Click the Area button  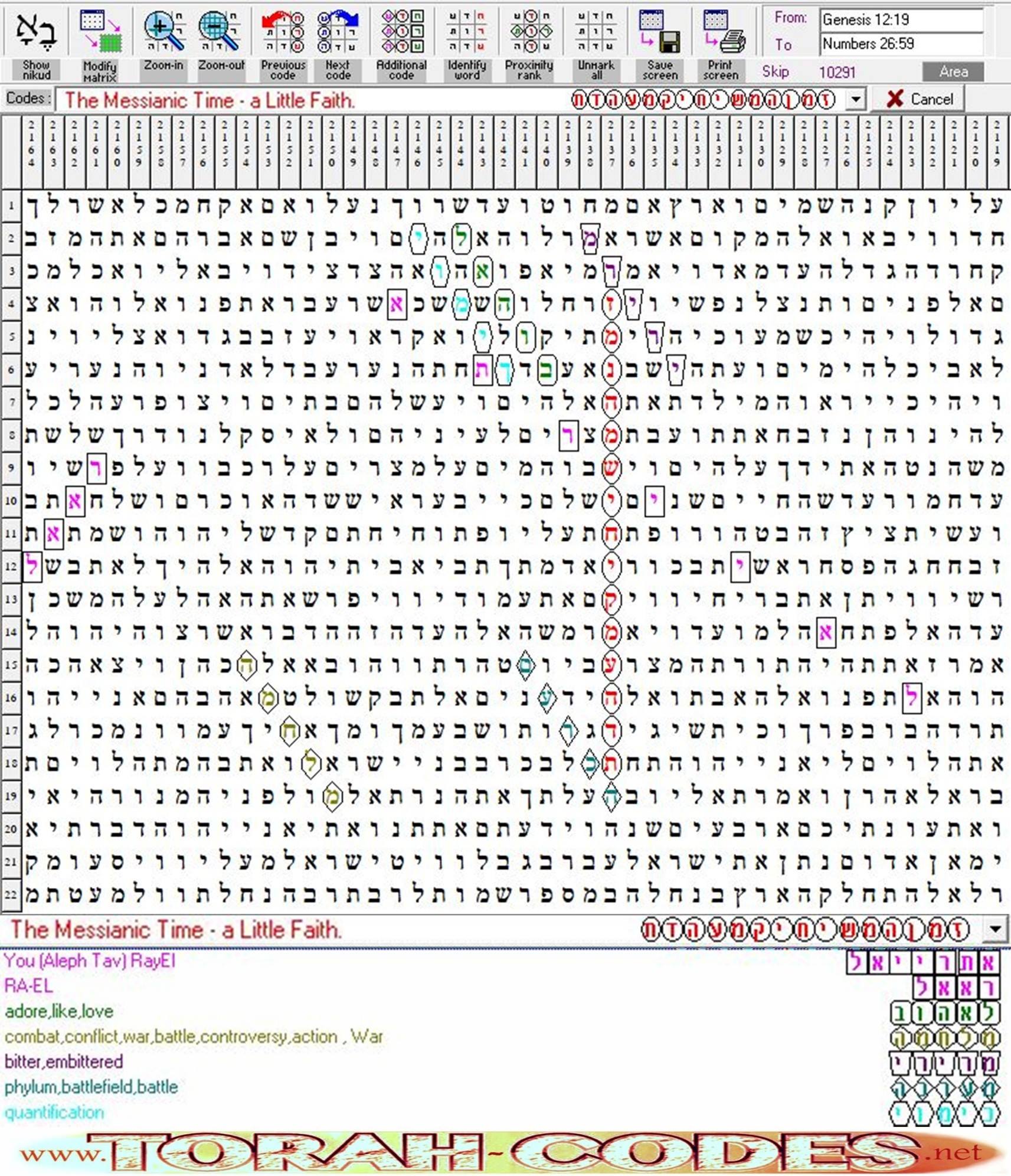pos(953,71)
